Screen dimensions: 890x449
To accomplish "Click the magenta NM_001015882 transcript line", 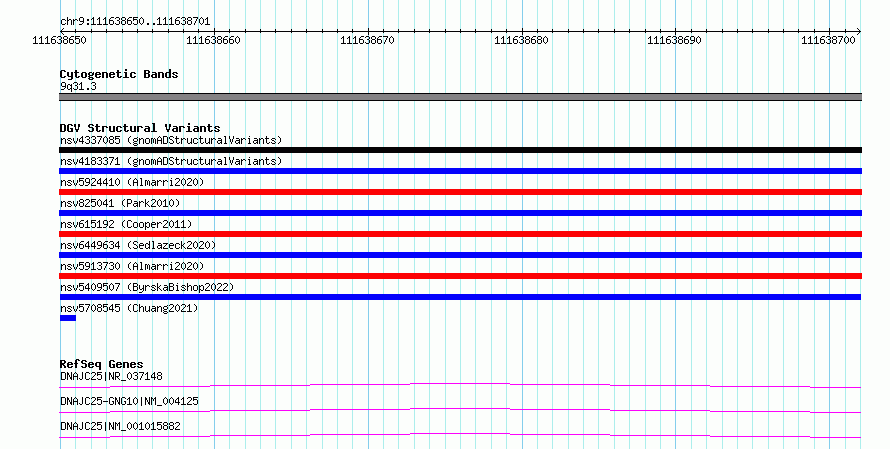I will coord(460,435).
